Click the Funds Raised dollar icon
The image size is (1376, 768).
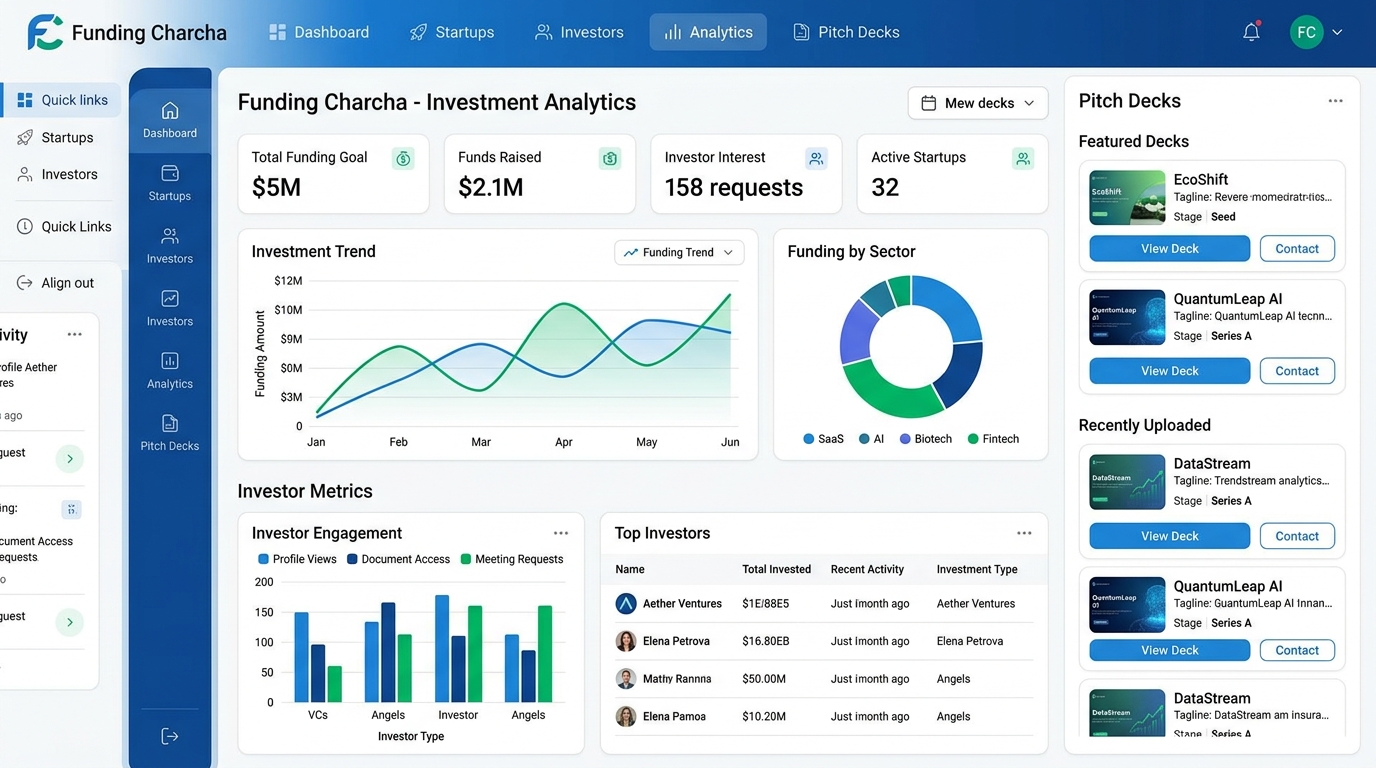[x=610, y=158]
